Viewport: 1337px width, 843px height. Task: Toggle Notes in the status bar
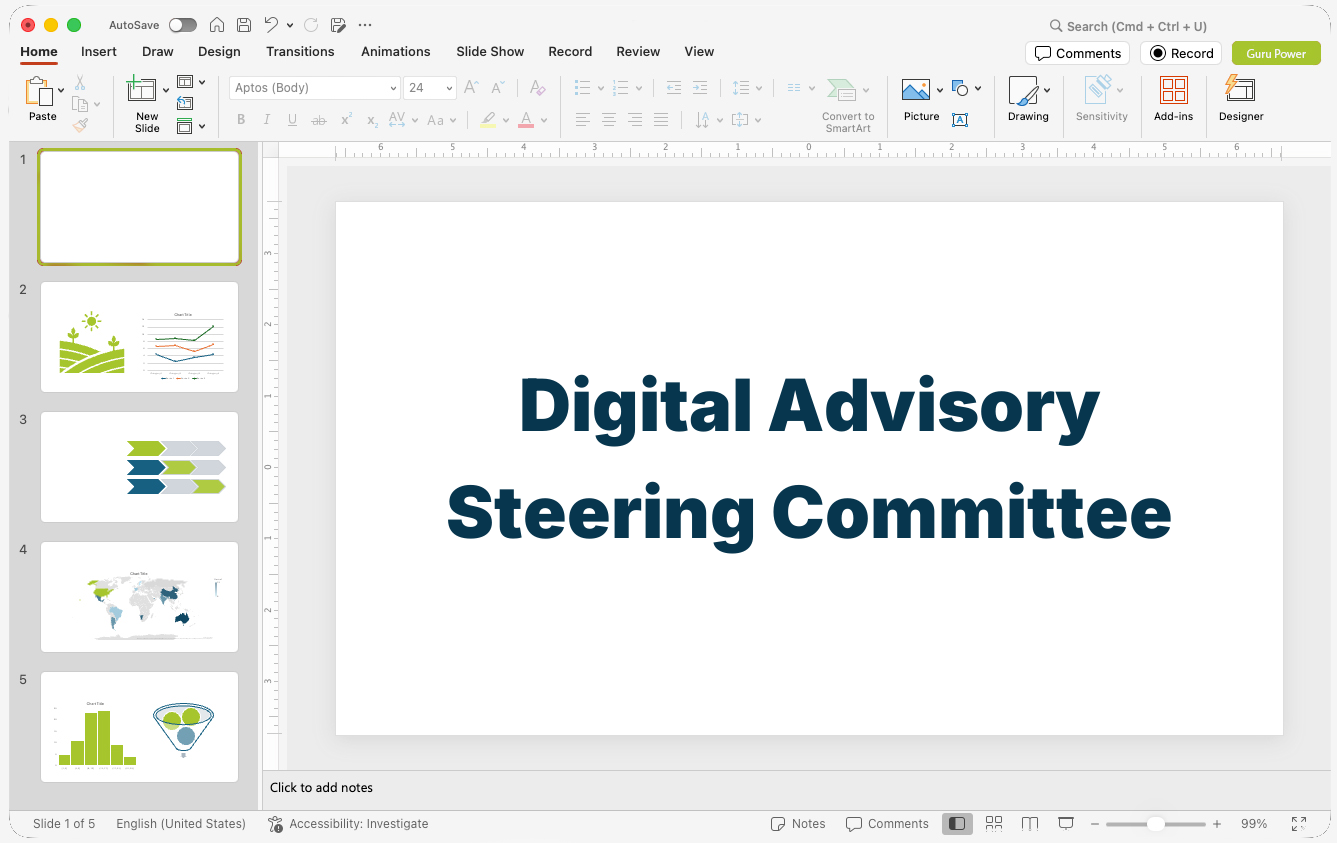[x=798, y=824]
